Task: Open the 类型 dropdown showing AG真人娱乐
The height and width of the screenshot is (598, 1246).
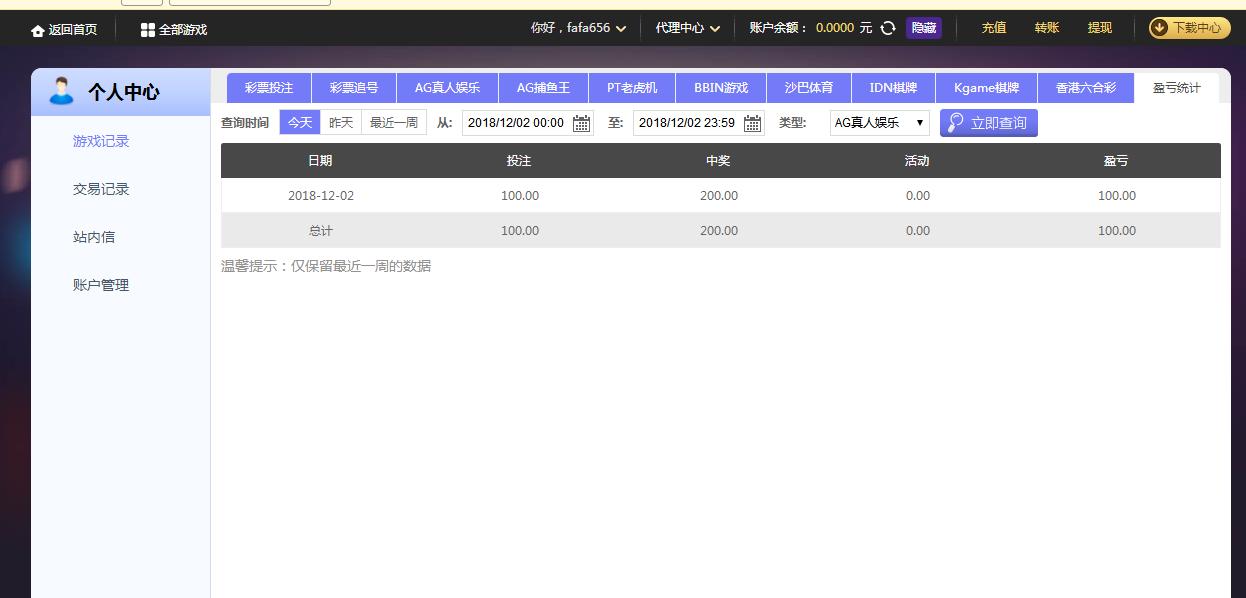Action: pyautogui.click(x=879, y=123)
